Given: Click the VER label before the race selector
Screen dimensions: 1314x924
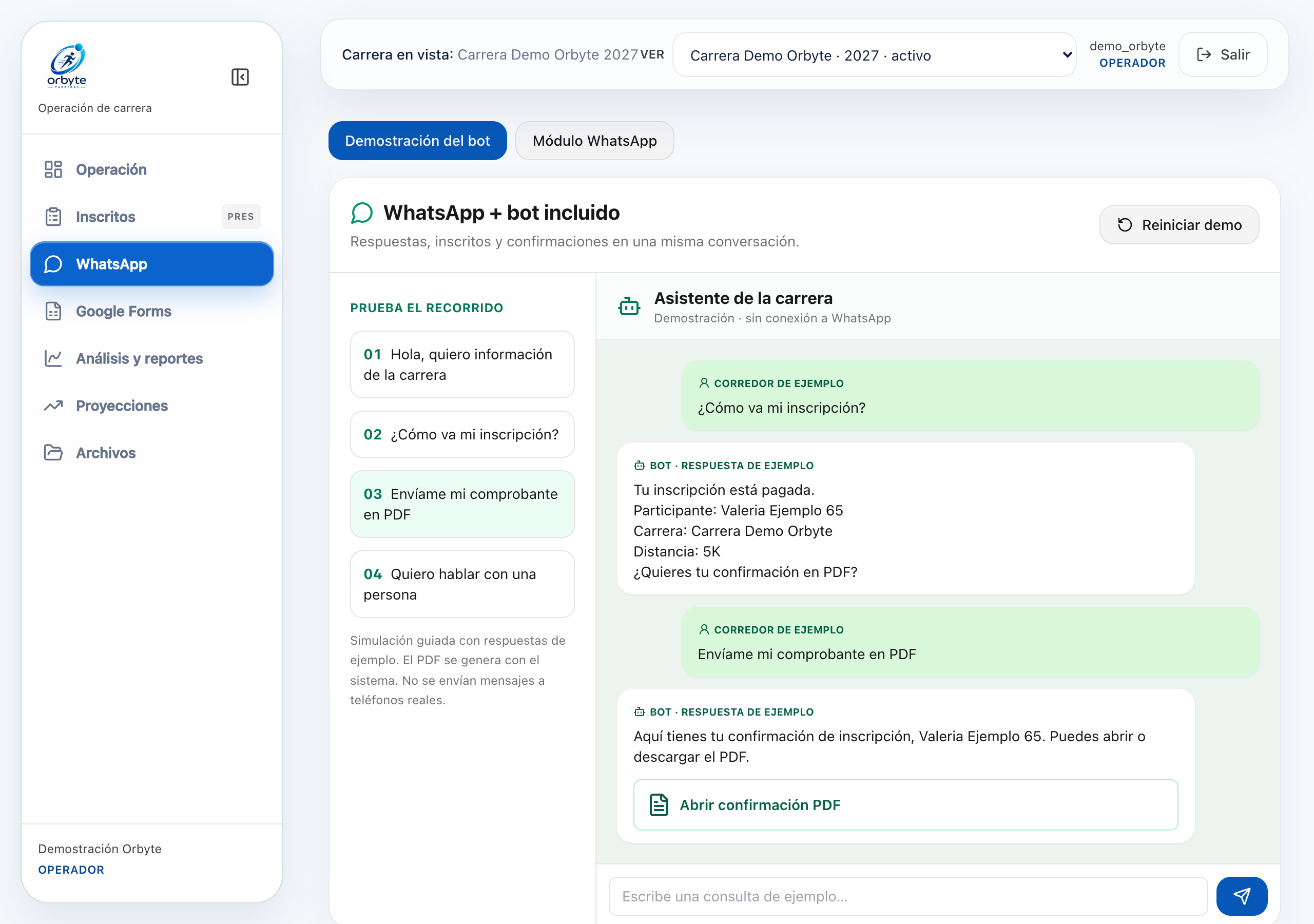Looking at the screenshot, I should [x=652, y=54].
